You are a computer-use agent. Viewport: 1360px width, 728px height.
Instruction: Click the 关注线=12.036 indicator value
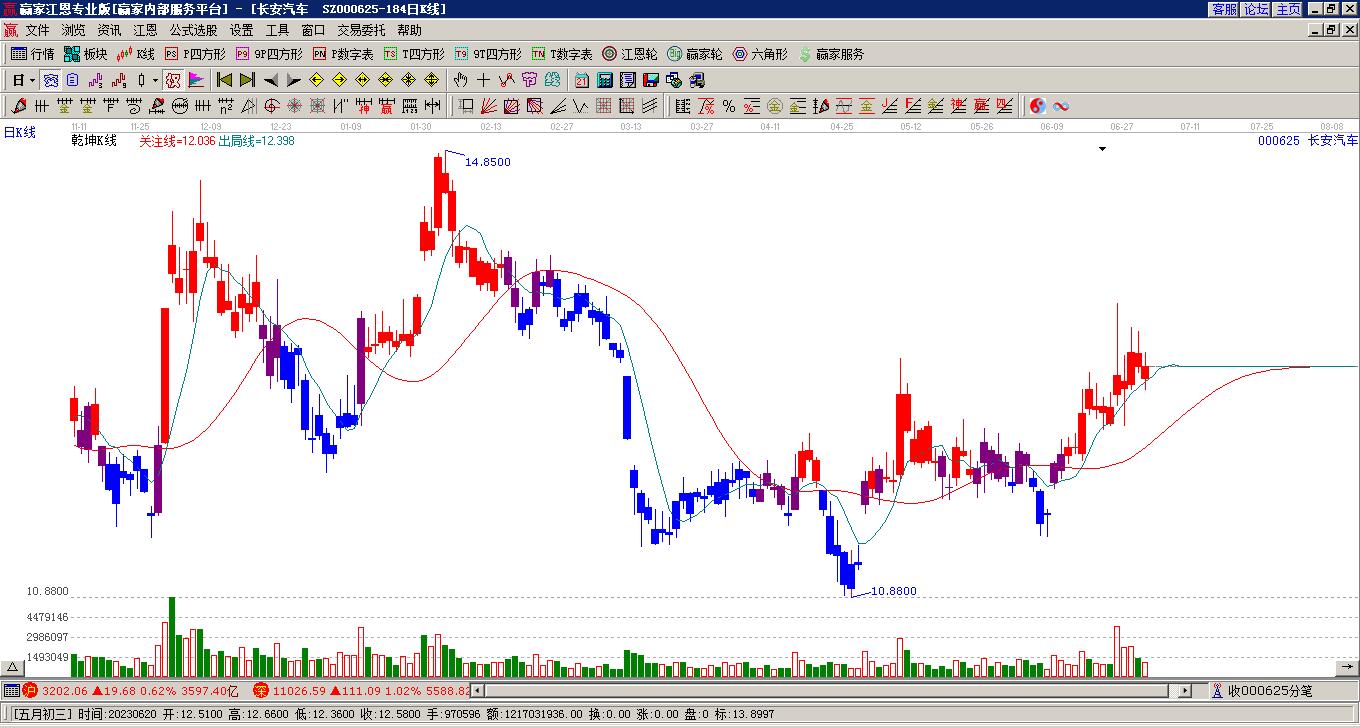(177, 141)
